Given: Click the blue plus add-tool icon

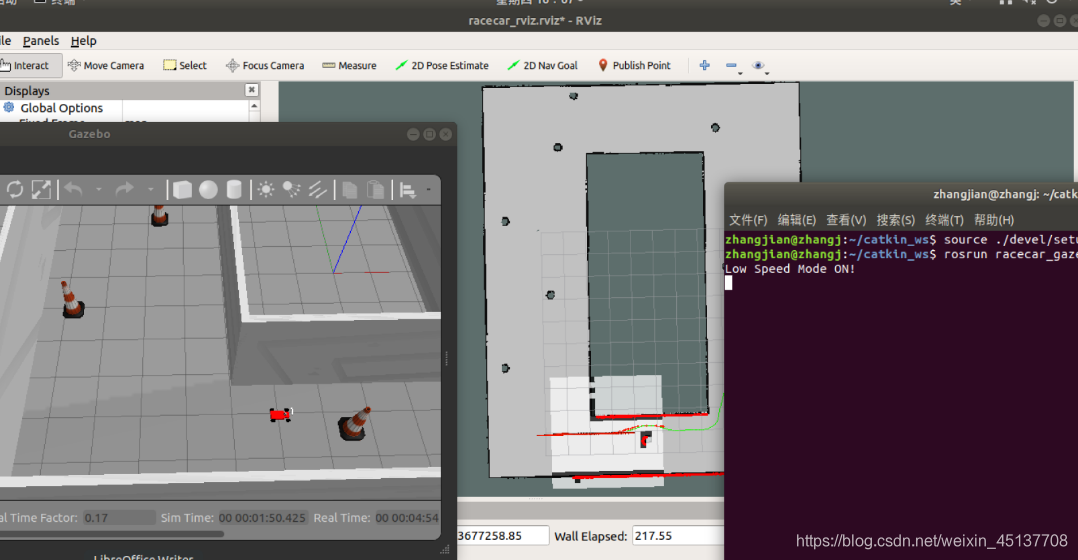Looking at the screenshot, I should click(x=705, y=65).
